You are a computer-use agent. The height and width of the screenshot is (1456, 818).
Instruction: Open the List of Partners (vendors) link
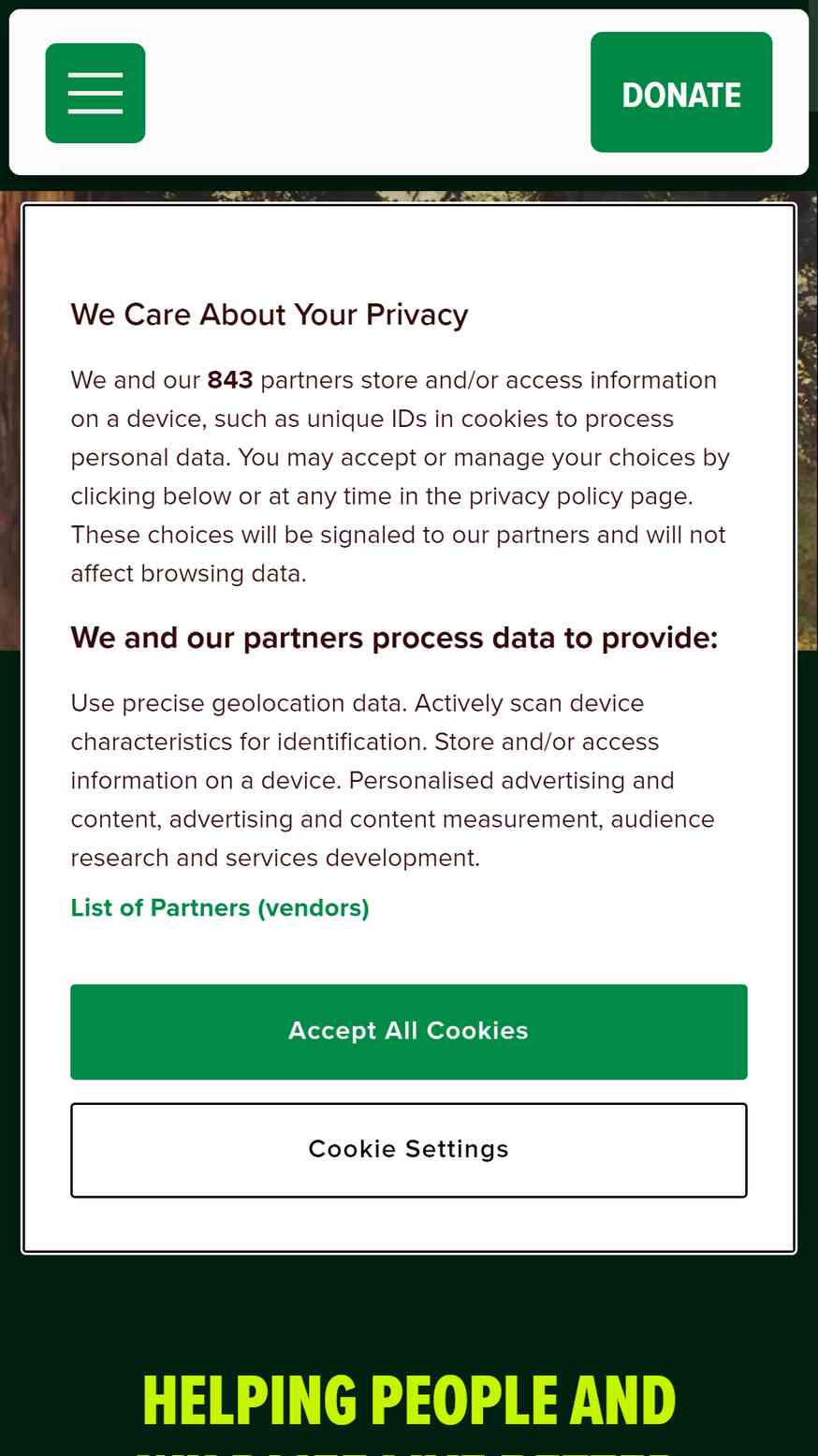[220, 907]
